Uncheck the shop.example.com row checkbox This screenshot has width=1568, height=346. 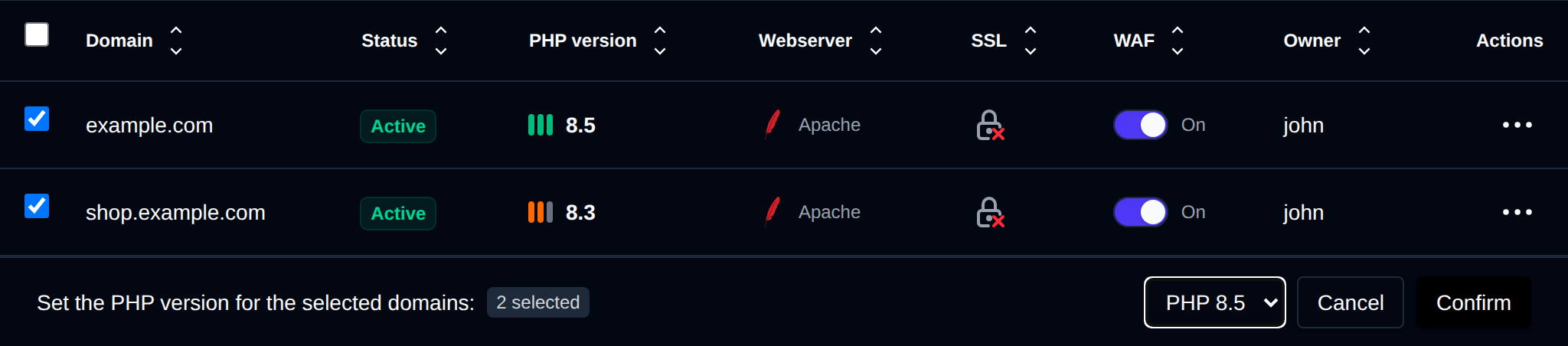click(x=37, y=206)
